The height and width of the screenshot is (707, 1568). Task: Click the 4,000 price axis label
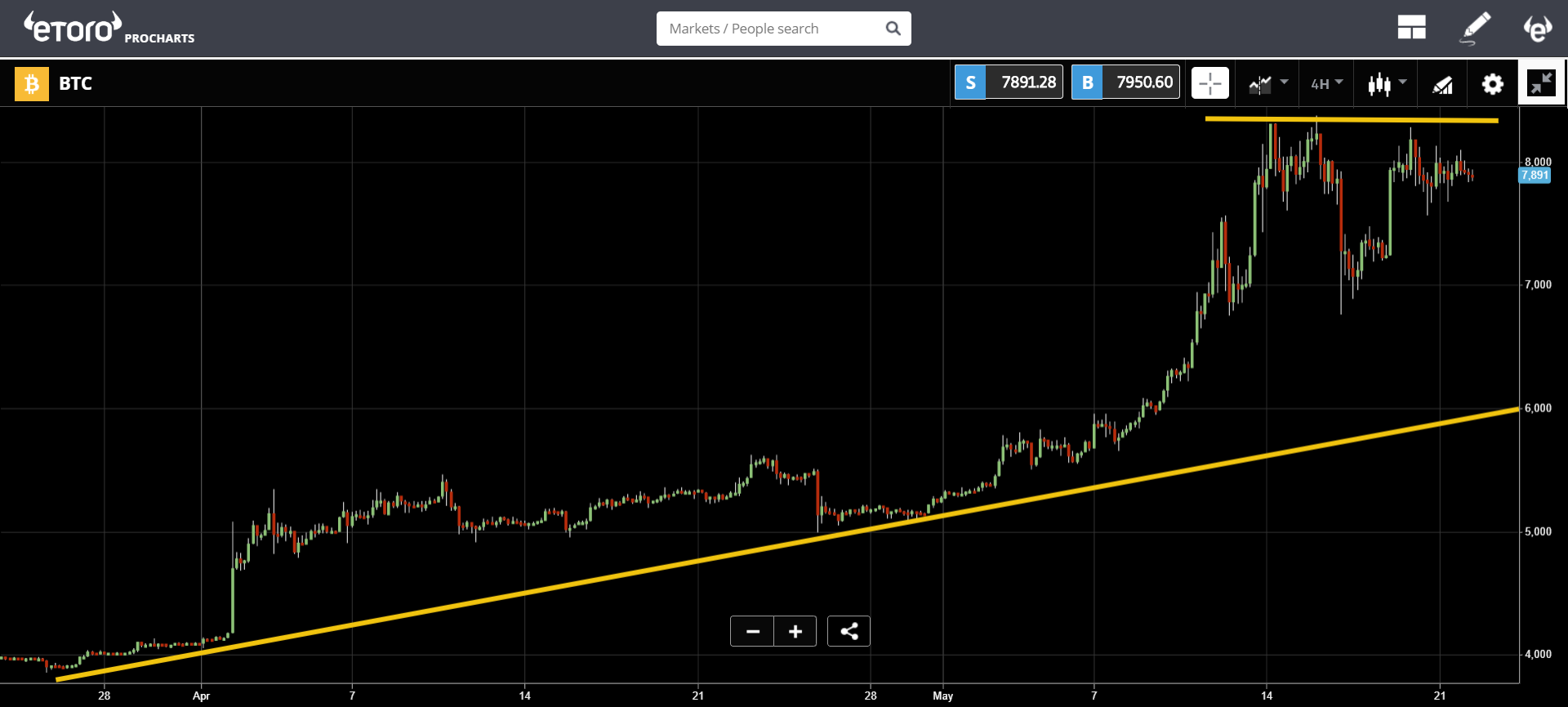click(x=1538, y=654)
